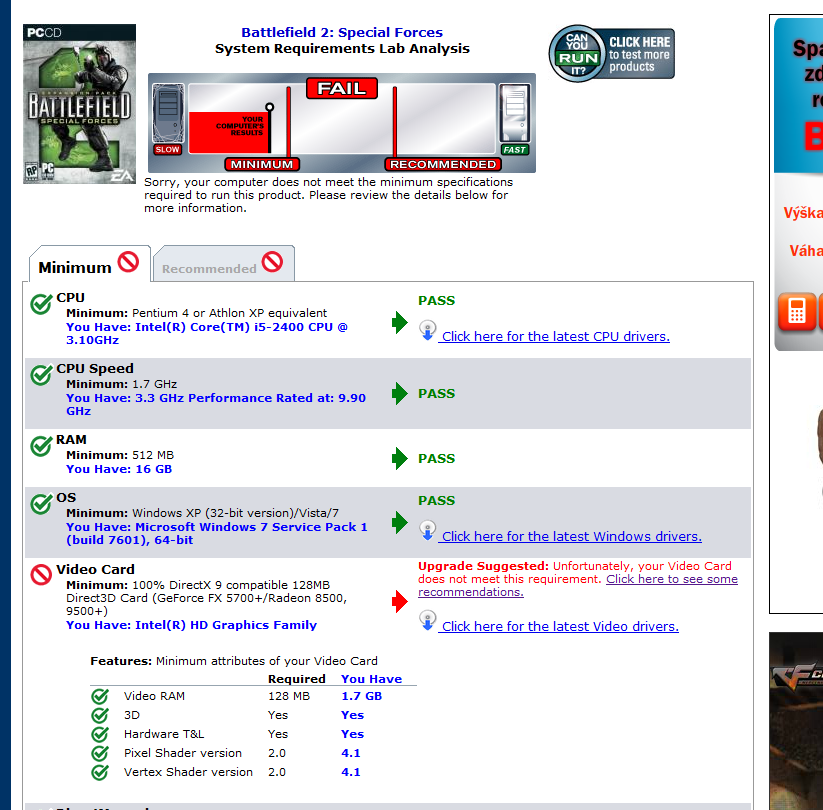Open the video card recommendations link
Screen dimensions: 823x810
coord(672,579)
